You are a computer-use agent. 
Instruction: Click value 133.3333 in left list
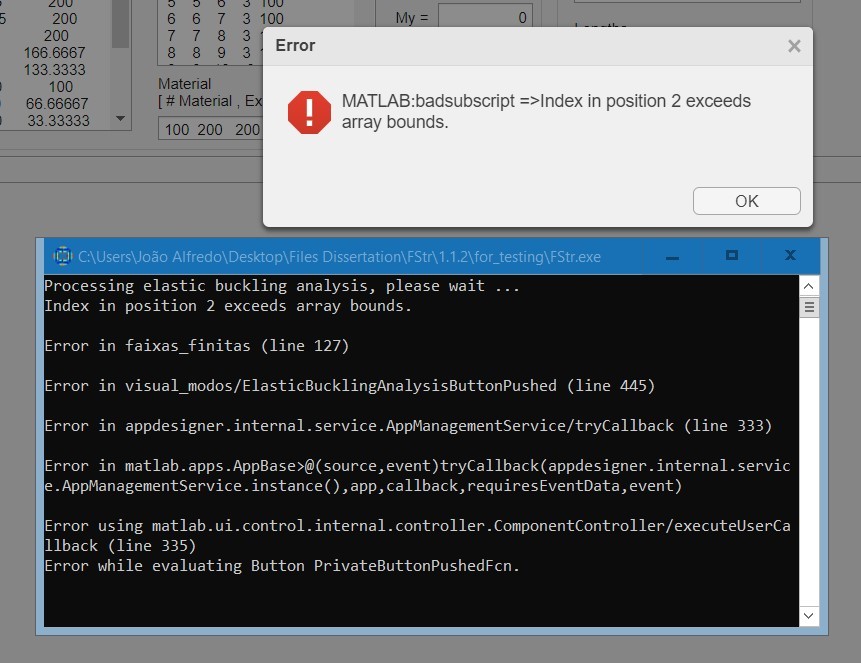coord(54,70)
